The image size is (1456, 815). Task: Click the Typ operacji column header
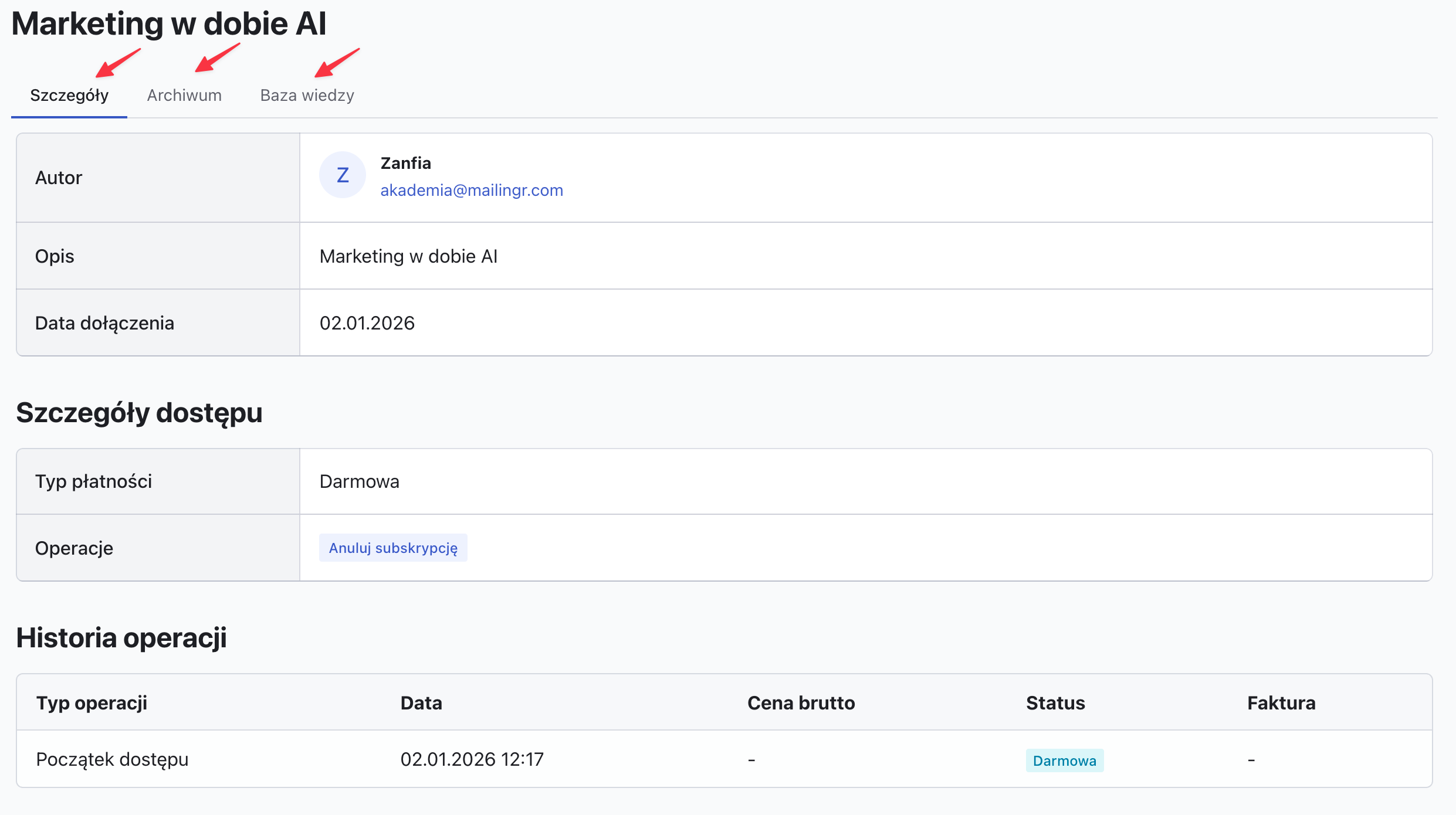(x=92, y=702)
